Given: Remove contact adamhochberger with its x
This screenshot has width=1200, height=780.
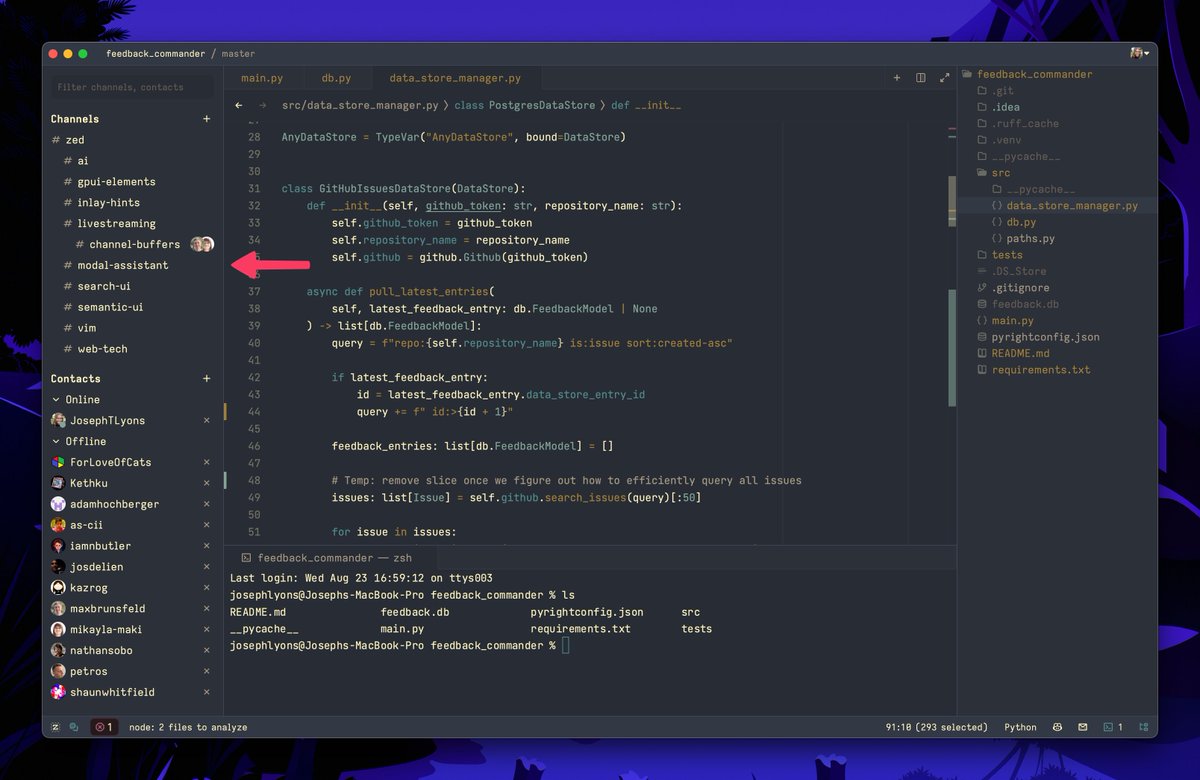Looking at the screenshot, I should tap(207, 504).
